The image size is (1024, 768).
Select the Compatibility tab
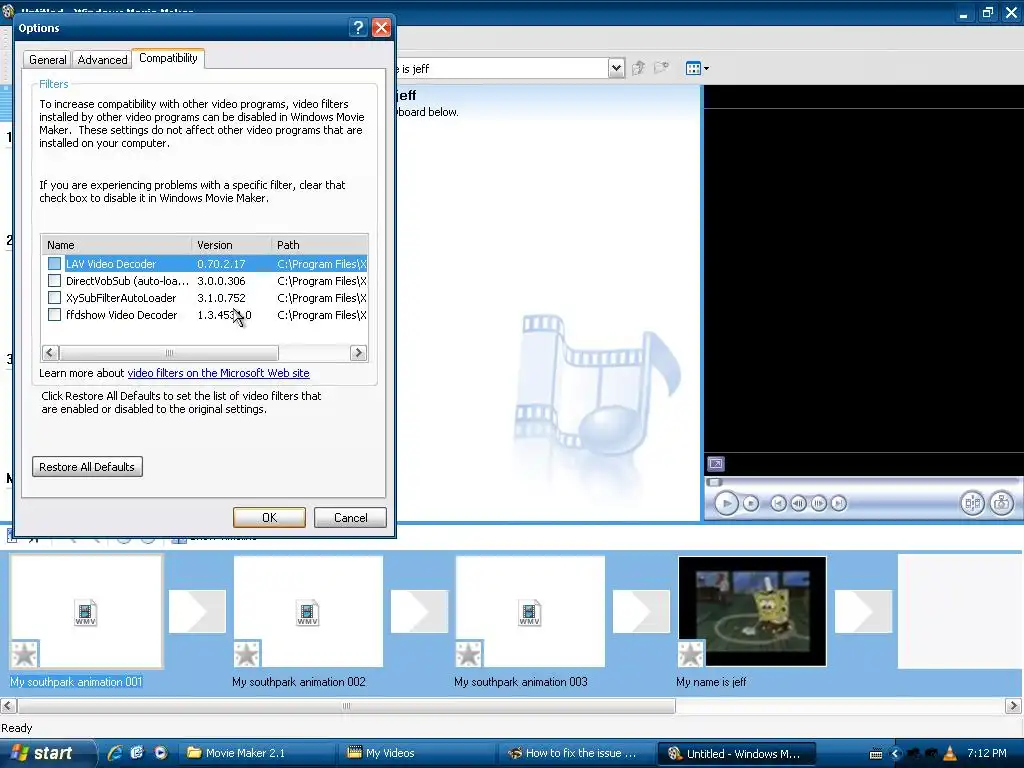tap(168, 58)
